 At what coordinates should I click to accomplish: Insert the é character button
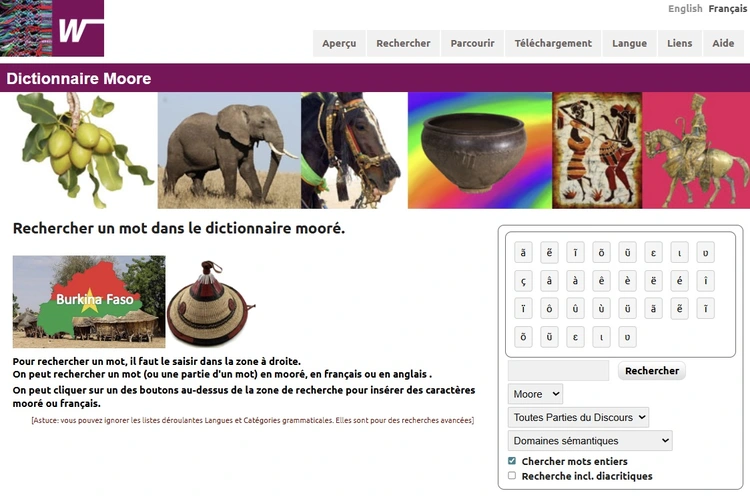click(680, 281)
